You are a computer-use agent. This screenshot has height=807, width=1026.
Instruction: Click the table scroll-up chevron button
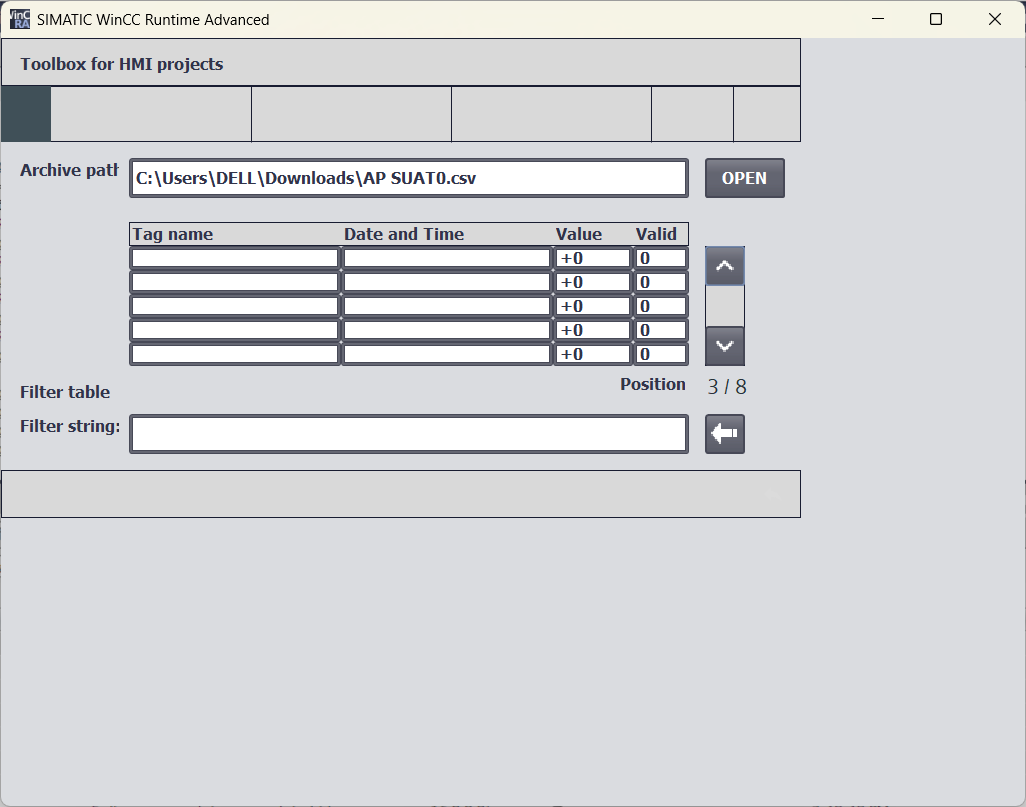(x=725, y=266)
